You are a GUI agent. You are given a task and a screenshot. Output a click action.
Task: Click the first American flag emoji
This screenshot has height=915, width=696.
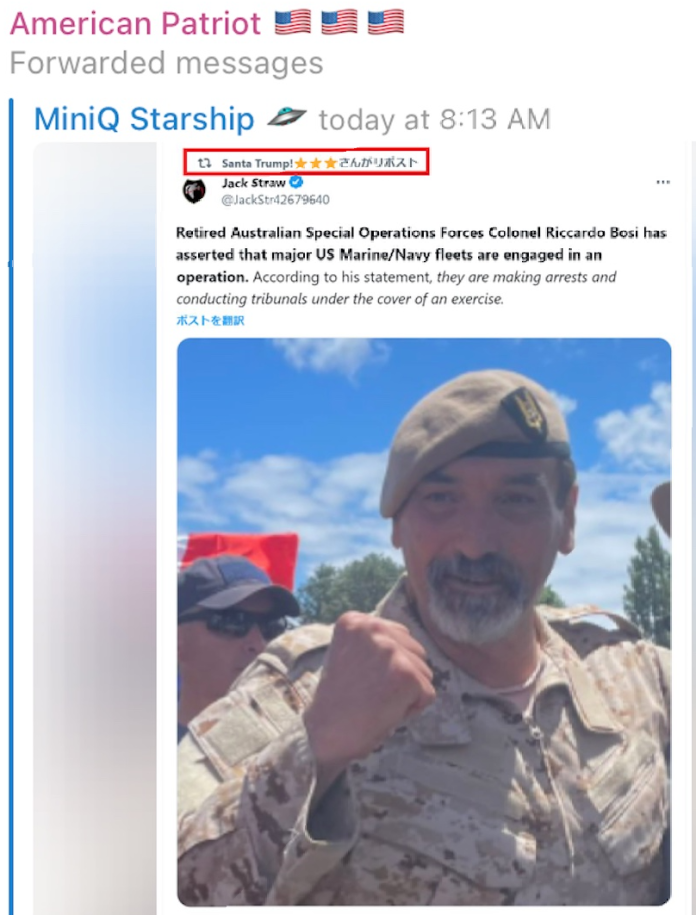(x=293, y=23)
